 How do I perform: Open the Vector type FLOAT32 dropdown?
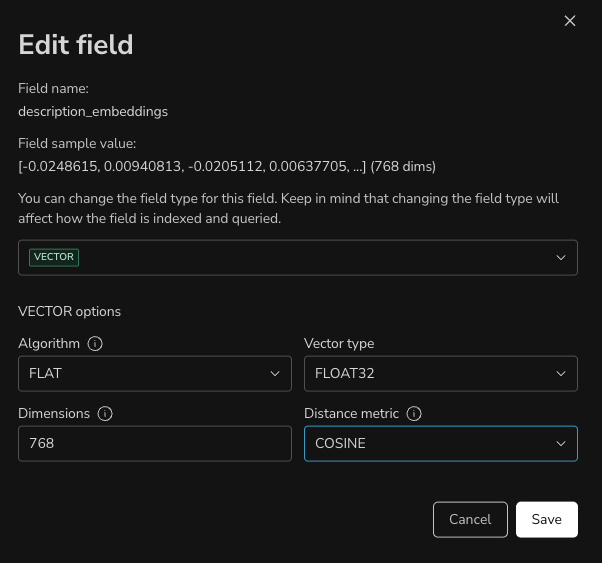pyautogui.click(x=441, y=374)
